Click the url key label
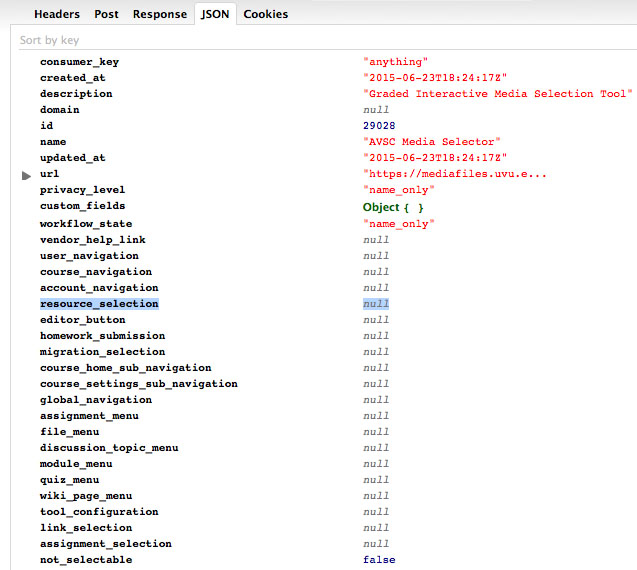The image size is (637, 570). [50, 174]
